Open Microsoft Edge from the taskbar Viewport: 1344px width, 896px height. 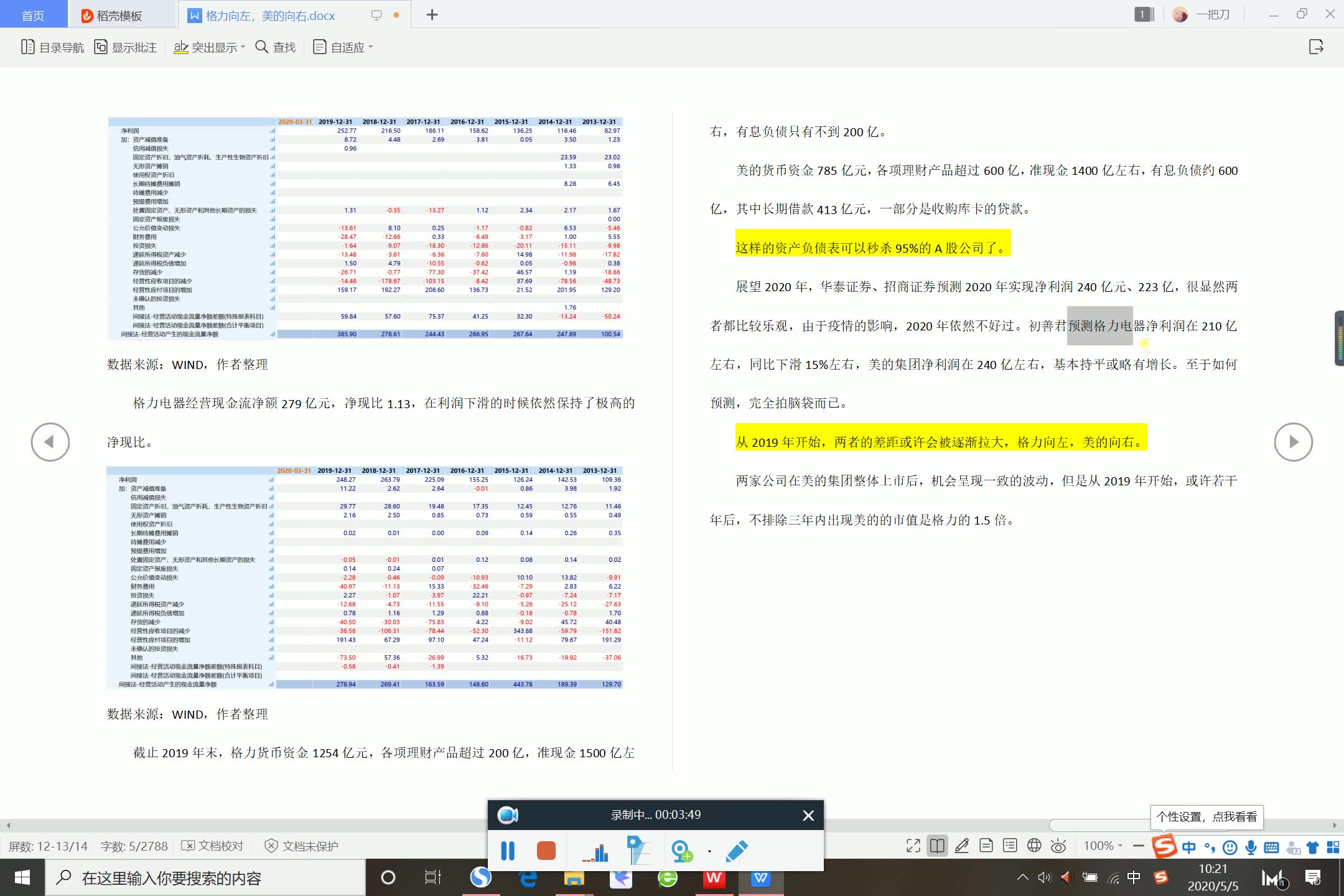point(528,878)
